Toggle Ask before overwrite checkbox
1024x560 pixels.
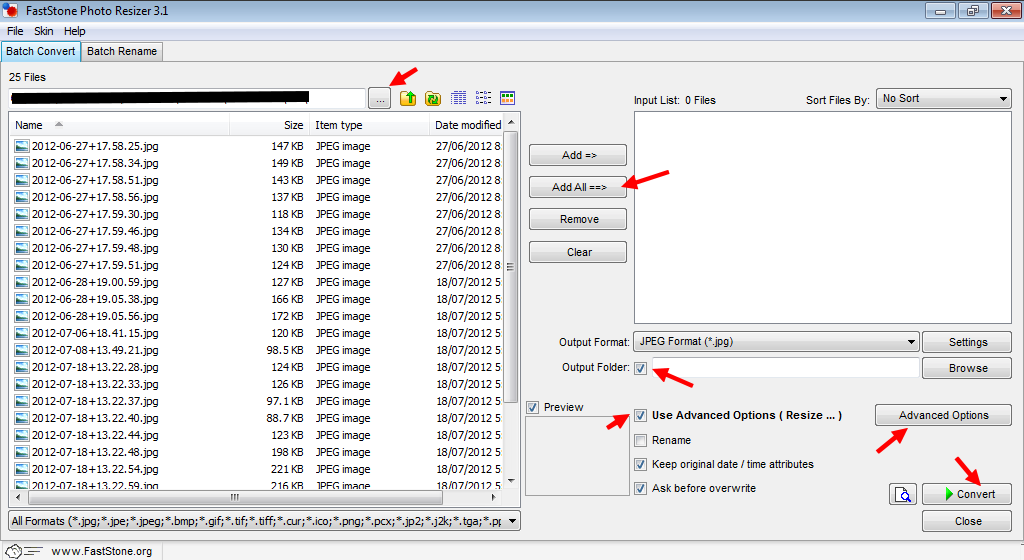tap(641, 488)
